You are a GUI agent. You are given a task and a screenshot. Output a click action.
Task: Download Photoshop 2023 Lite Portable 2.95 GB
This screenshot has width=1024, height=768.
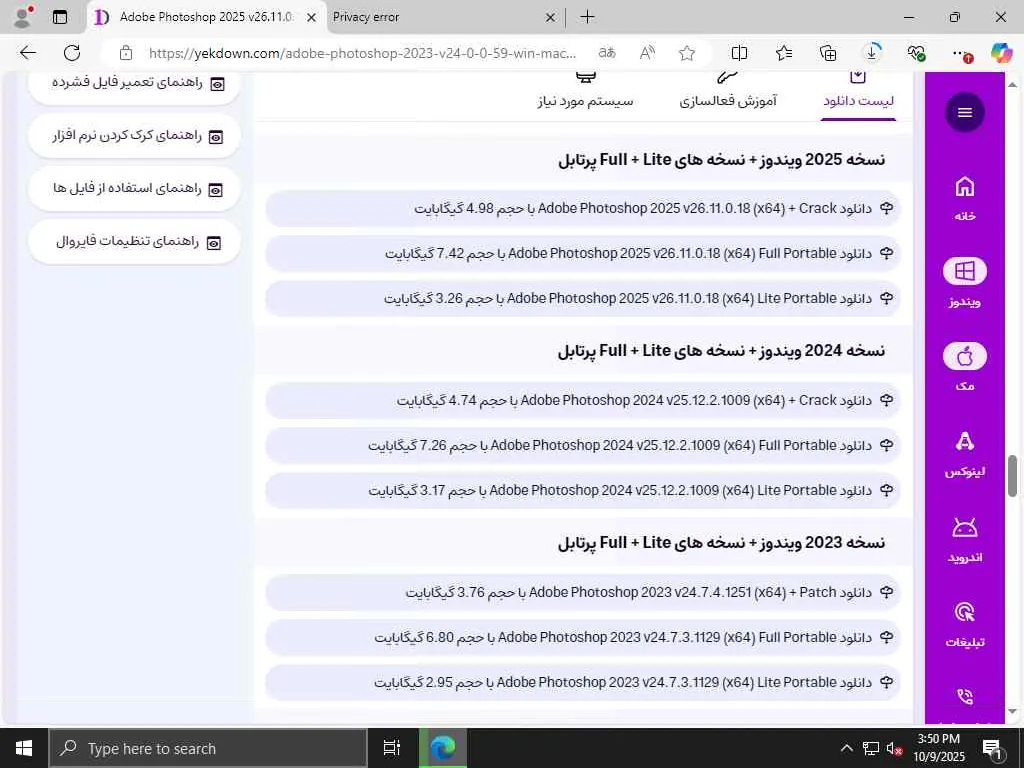click(x=583, y=682)
